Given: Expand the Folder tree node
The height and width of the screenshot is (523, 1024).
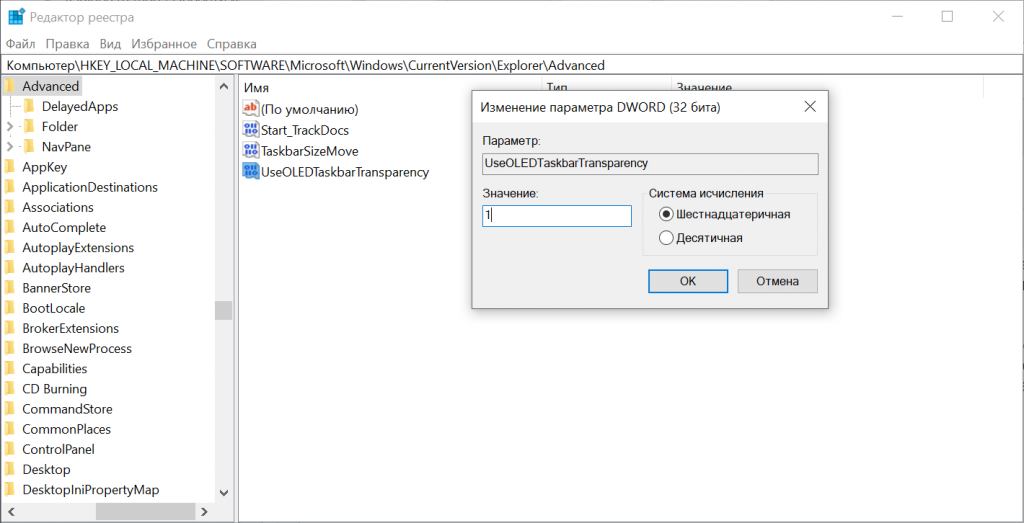Looking at the screenshot, I should click(x=10, y=127).
